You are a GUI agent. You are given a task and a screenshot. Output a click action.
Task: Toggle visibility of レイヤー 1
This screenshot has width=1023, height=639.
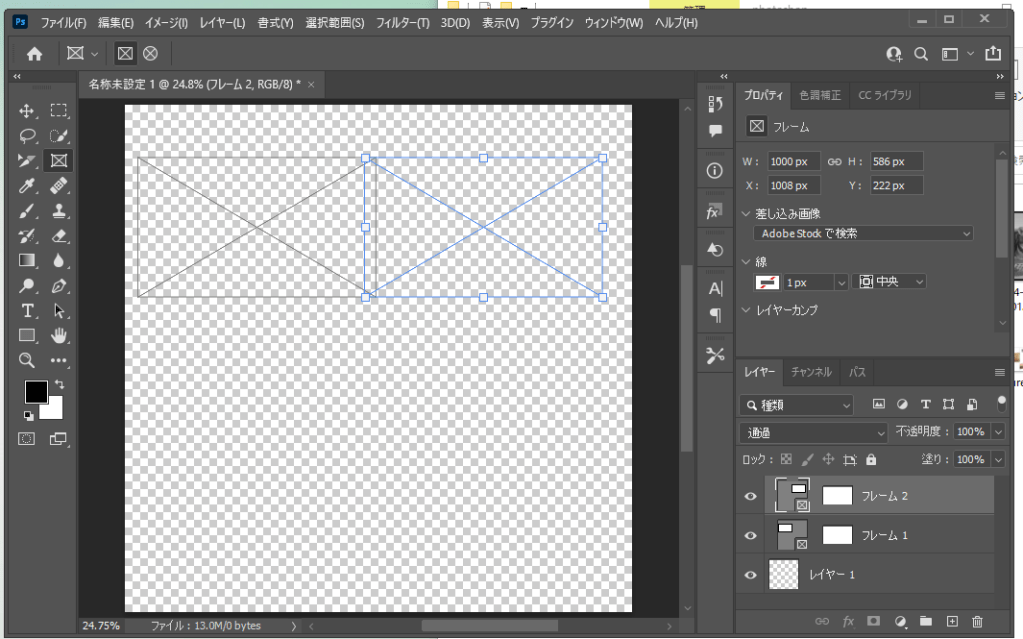click(x=750, y=575)
